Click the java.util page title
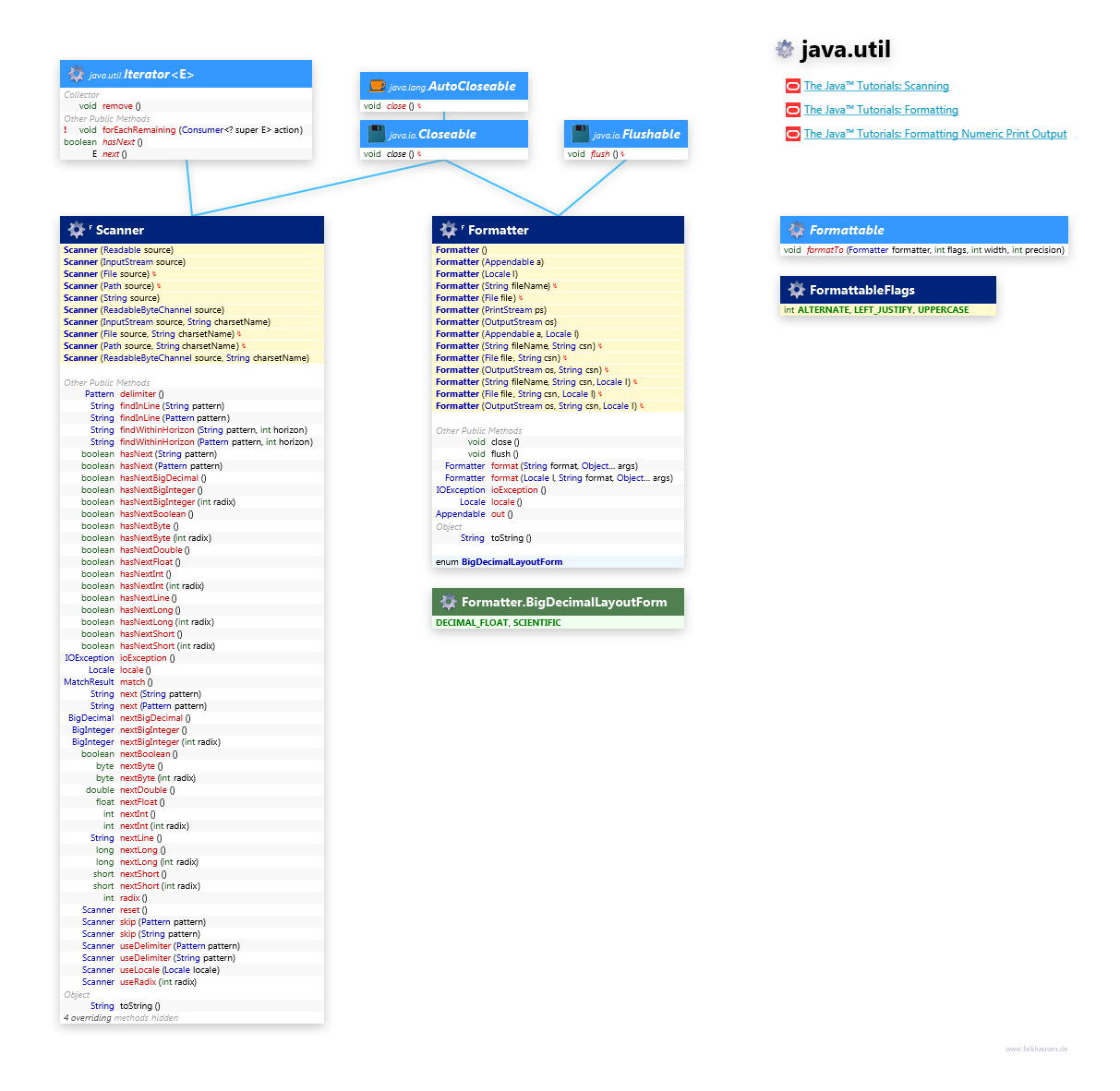The image size is (1120, 1091). (x=846, y=49)
